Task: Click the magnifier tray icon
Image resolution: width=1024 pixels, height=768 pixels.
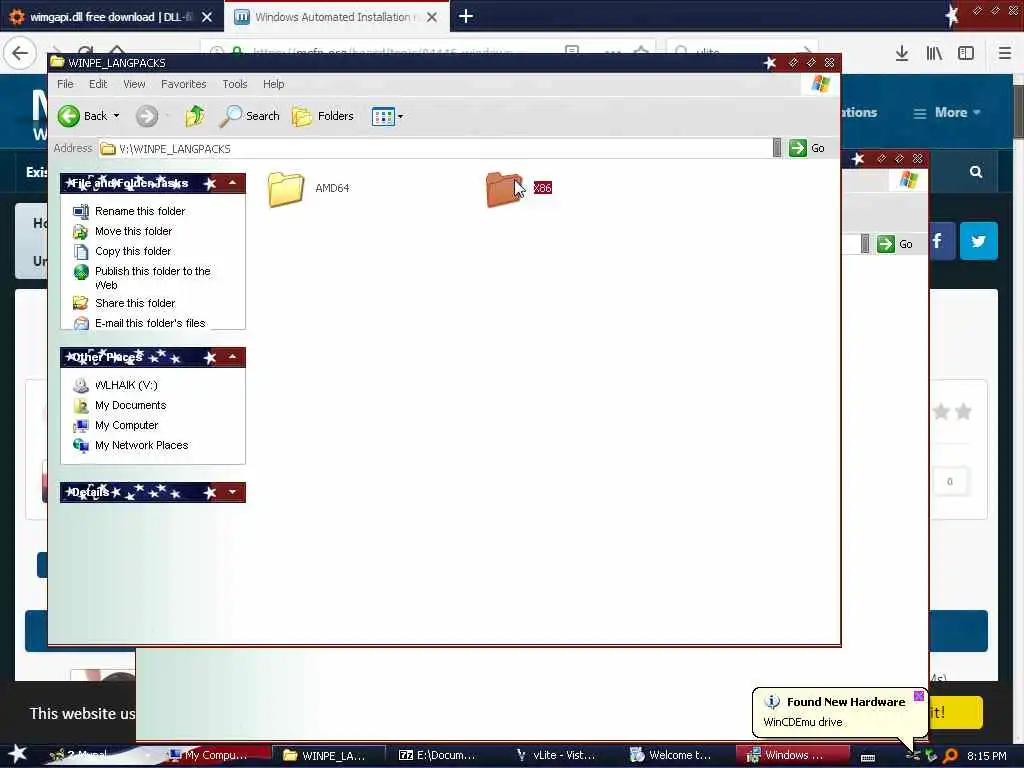Action: tap(950, 756)
